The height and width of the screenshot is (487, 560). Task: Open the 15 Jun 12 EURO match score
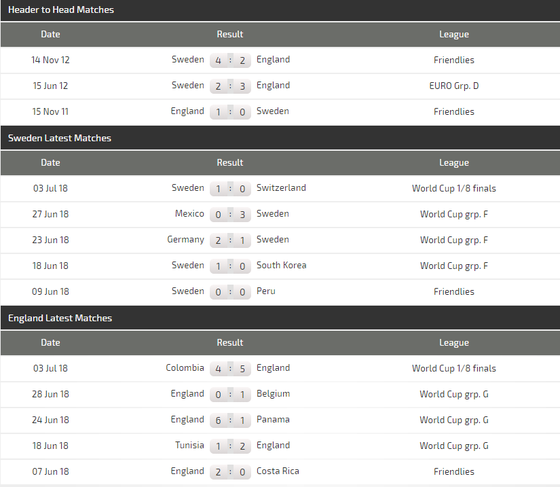click(x=230, y=86)
